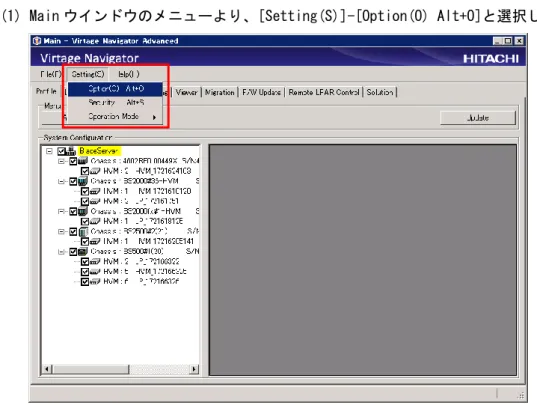Uncheck HVM : 5 under Chassis BS500#1(30)
This screenshot has width=537, height=405.
(85, 272)
